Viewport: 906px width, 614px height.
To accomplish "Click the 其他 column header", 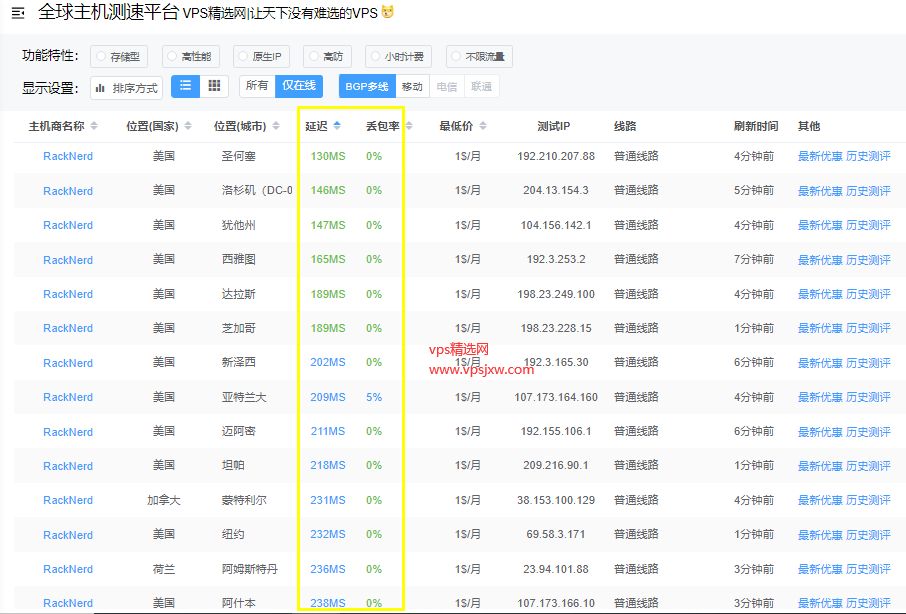I will (x=809, y=126).
